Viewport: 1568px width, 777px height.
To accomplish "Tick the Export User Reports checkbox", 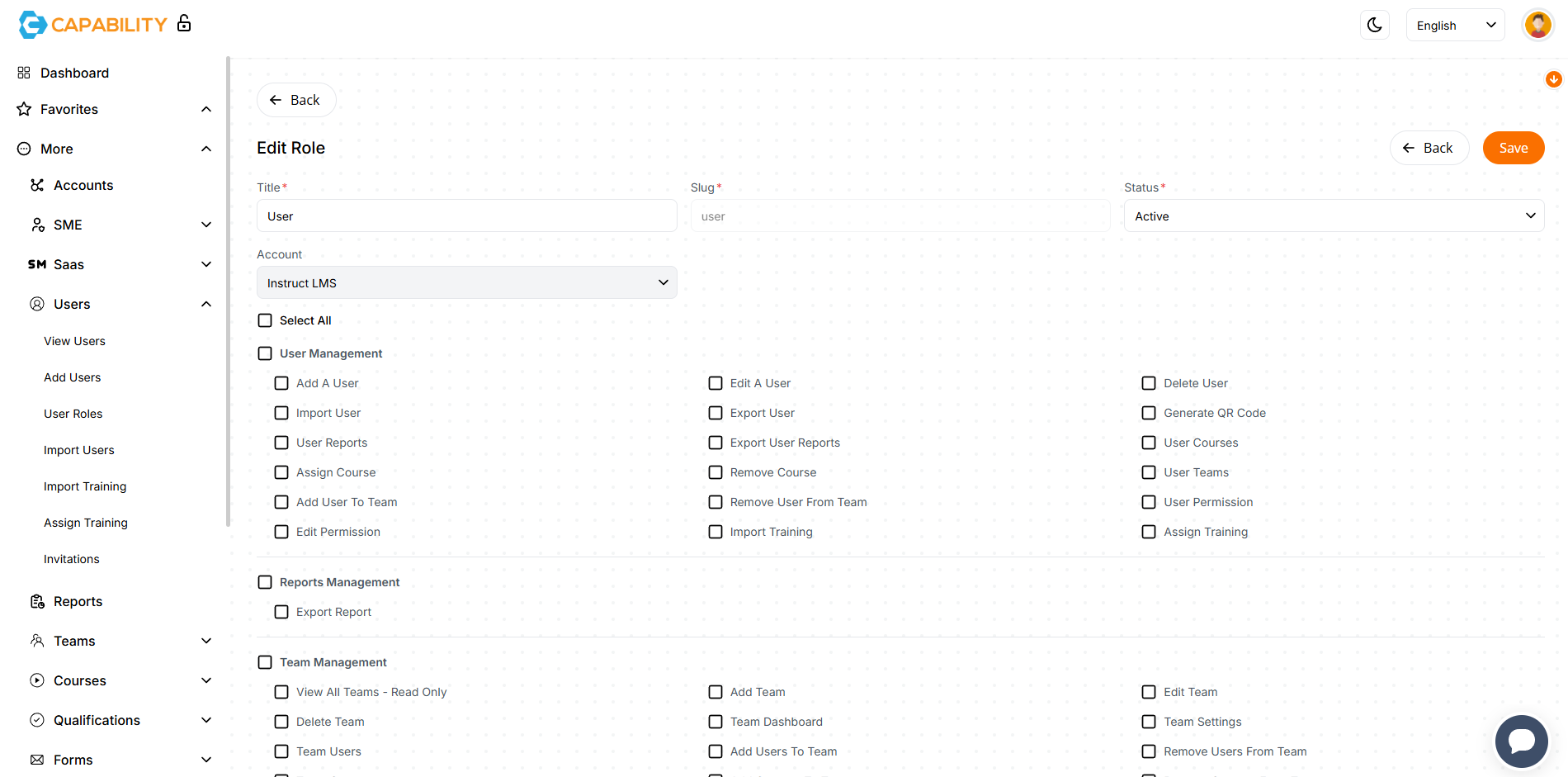I will point(716,443).
